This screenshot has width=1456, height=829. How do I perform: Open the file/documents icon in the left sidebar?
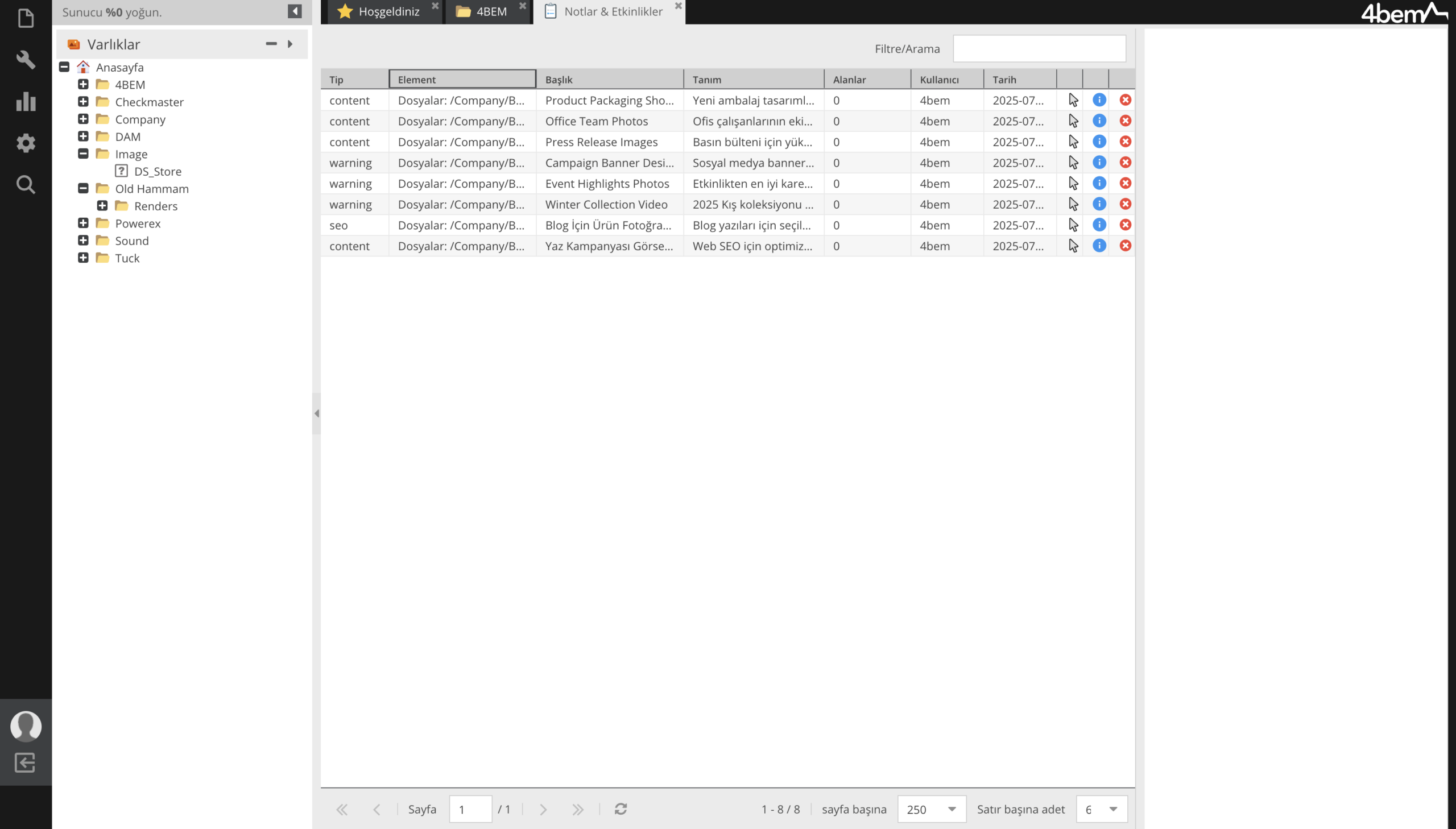[x=26, y=18]
